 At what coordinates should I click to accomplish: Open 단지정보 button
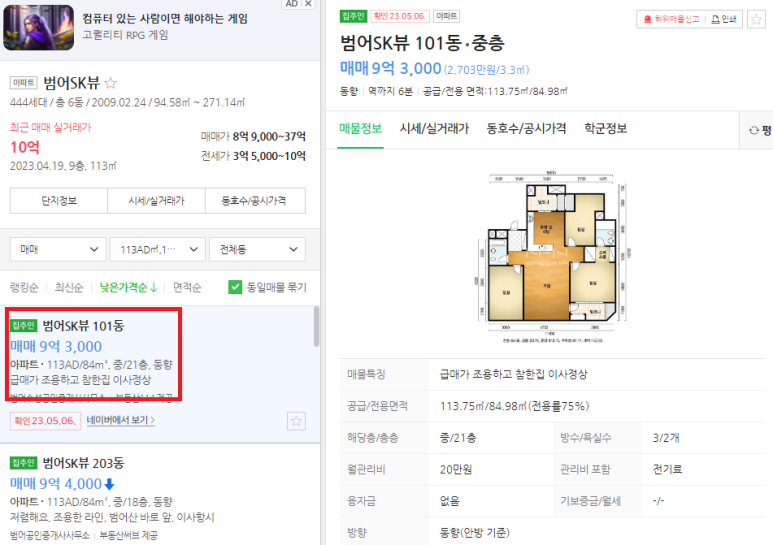(x=59, y=201)
